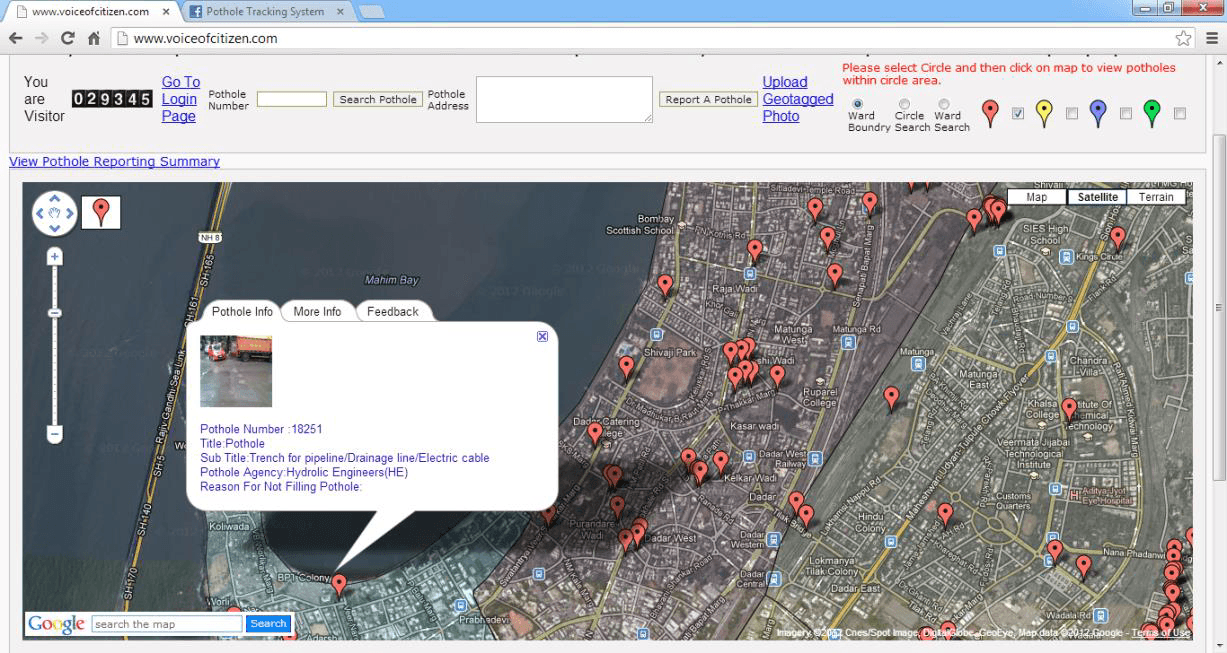Open a new browser tab
Image resolution: width=1227 pixels, height=653 pixels.
(371, 12)
